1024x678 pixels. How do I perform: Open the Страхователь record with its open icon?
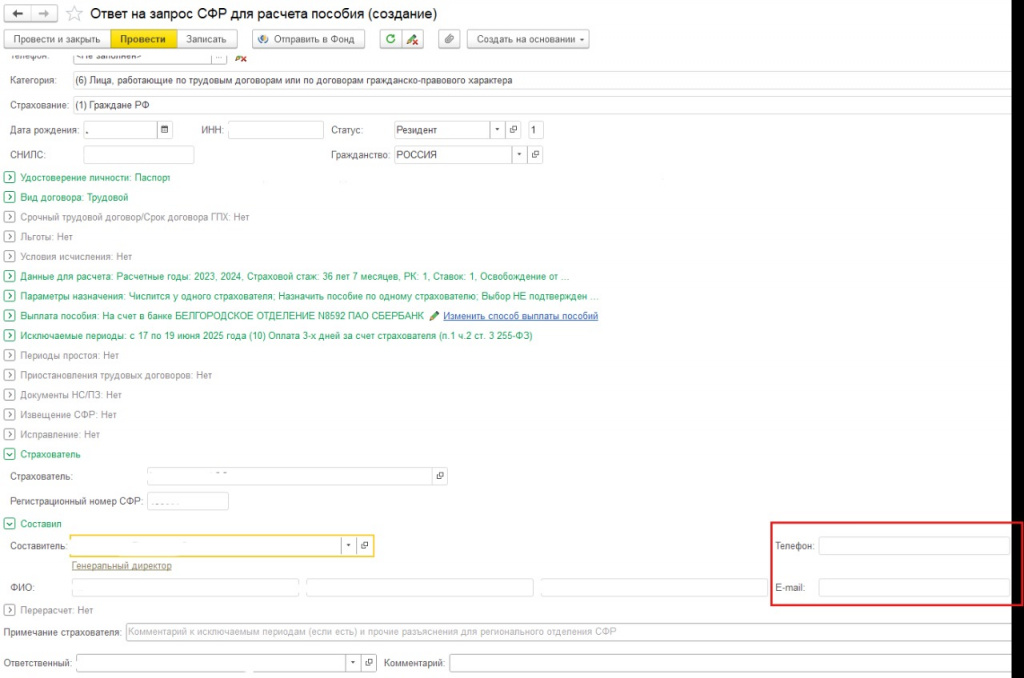click(440, 476)
